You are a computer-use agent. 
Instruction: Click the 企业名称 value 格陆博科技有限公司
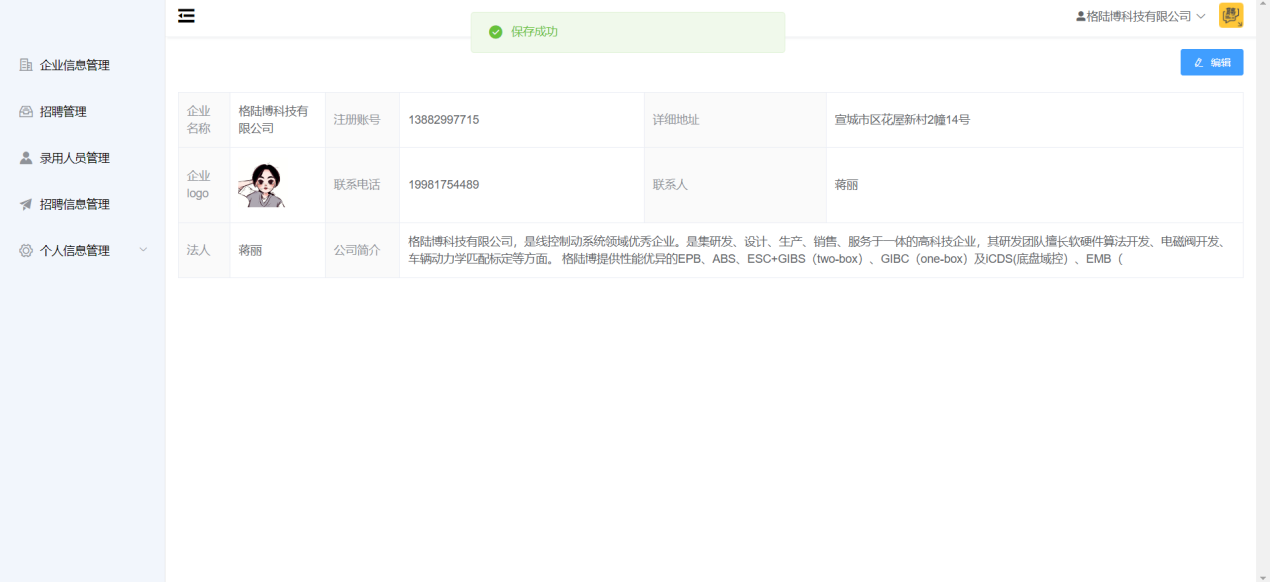coord(274,120)
